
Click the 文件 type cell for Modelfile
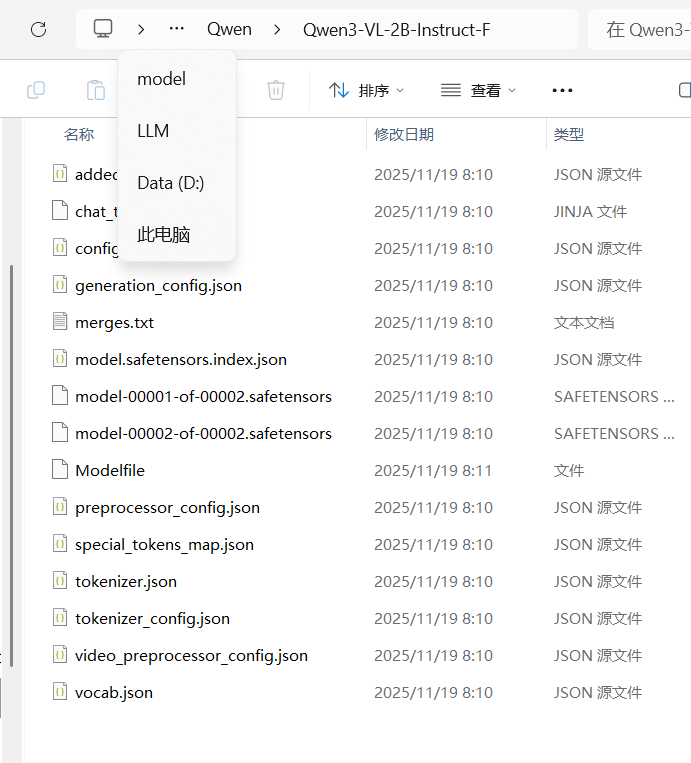[x=569, y=471]
